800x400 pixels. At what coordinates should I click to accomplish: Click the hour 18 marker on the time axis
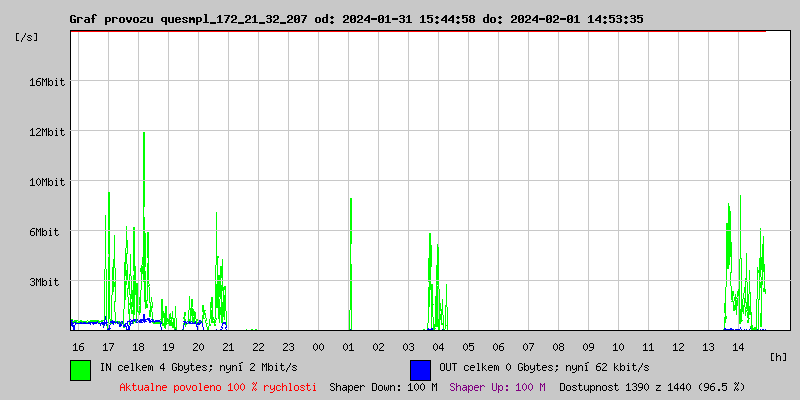[138, 346]
